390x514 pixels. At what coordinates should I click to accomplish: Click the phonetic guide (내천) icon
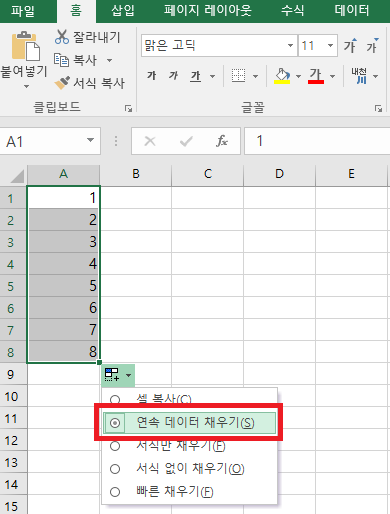[359, 76]
